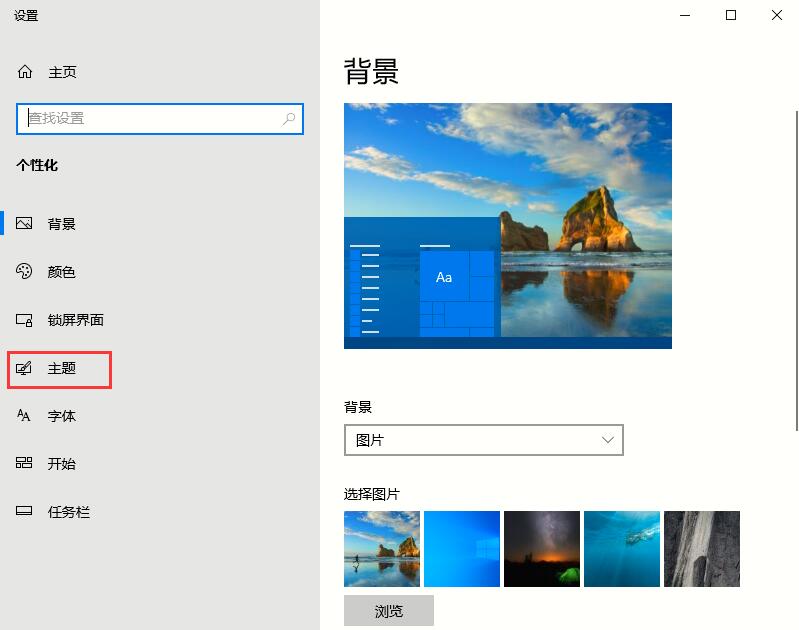This screenshot has height=630, width=799.
Task: Pick the night sky tent wallpaper thumbnail
Action: 542,549
